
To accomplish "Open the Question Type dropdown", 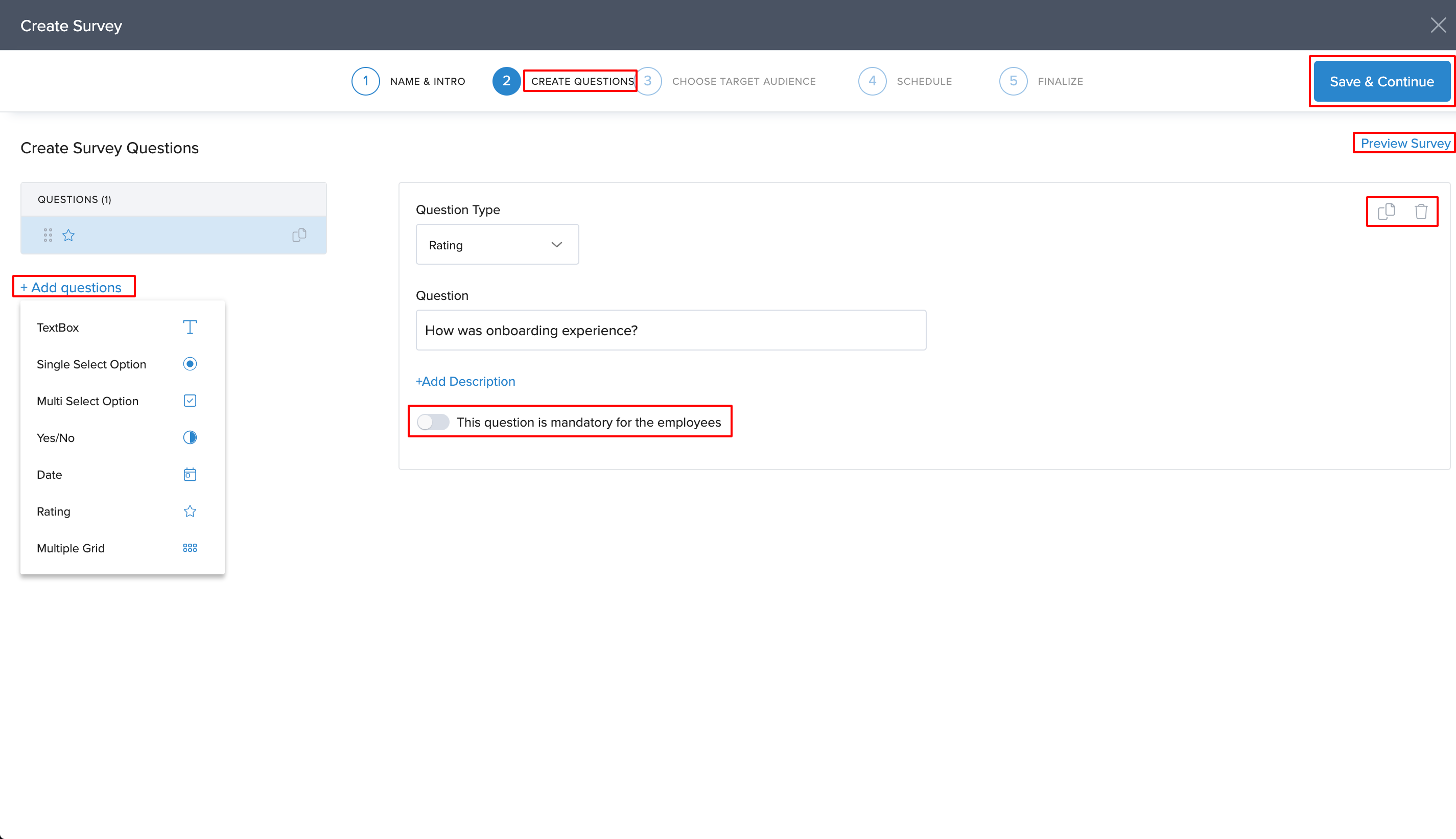I will (x=497, y=245).
